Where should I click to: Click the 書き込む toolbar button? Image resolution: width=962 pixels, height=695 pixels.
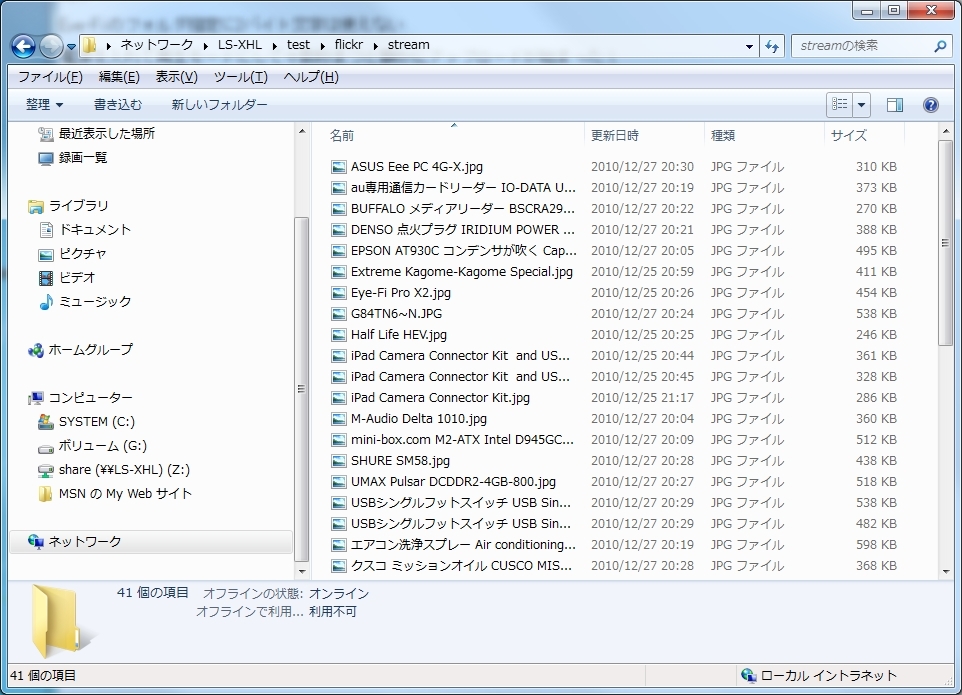click(x=118, y=105)
